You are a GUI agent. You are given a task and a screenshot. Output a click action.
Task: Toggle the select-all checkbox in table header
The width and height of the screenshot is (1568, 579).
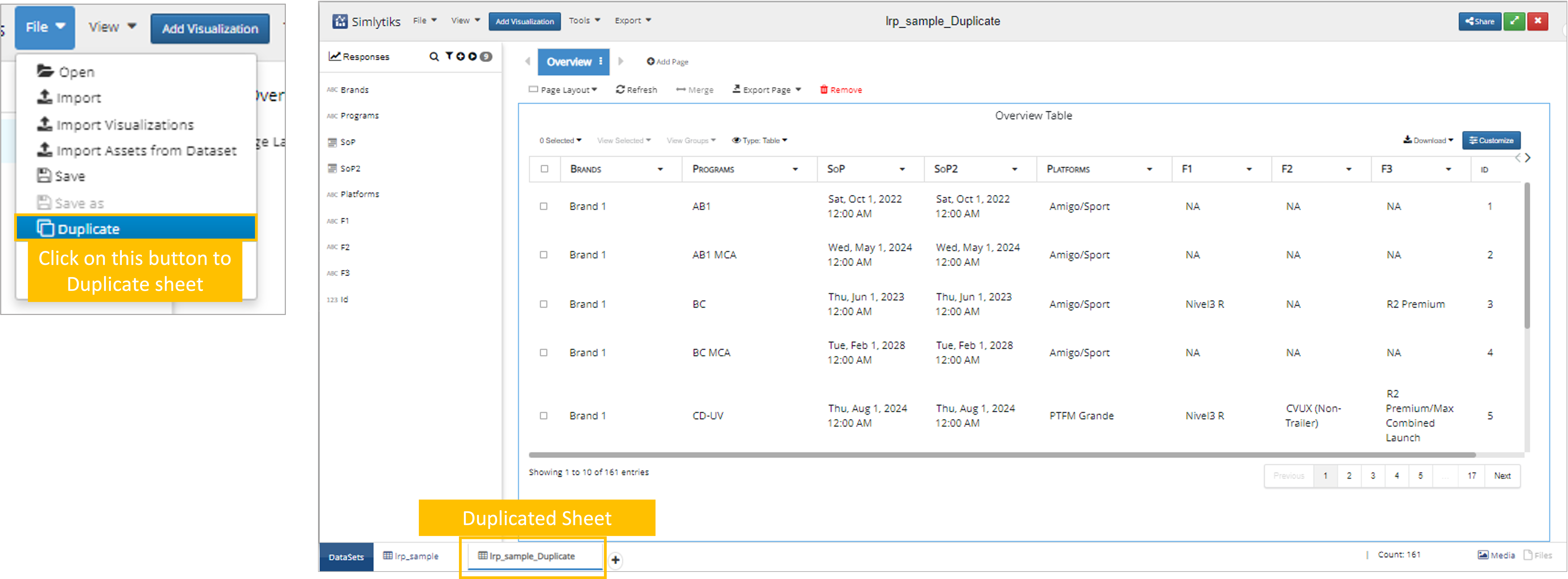tap(544, 169)
